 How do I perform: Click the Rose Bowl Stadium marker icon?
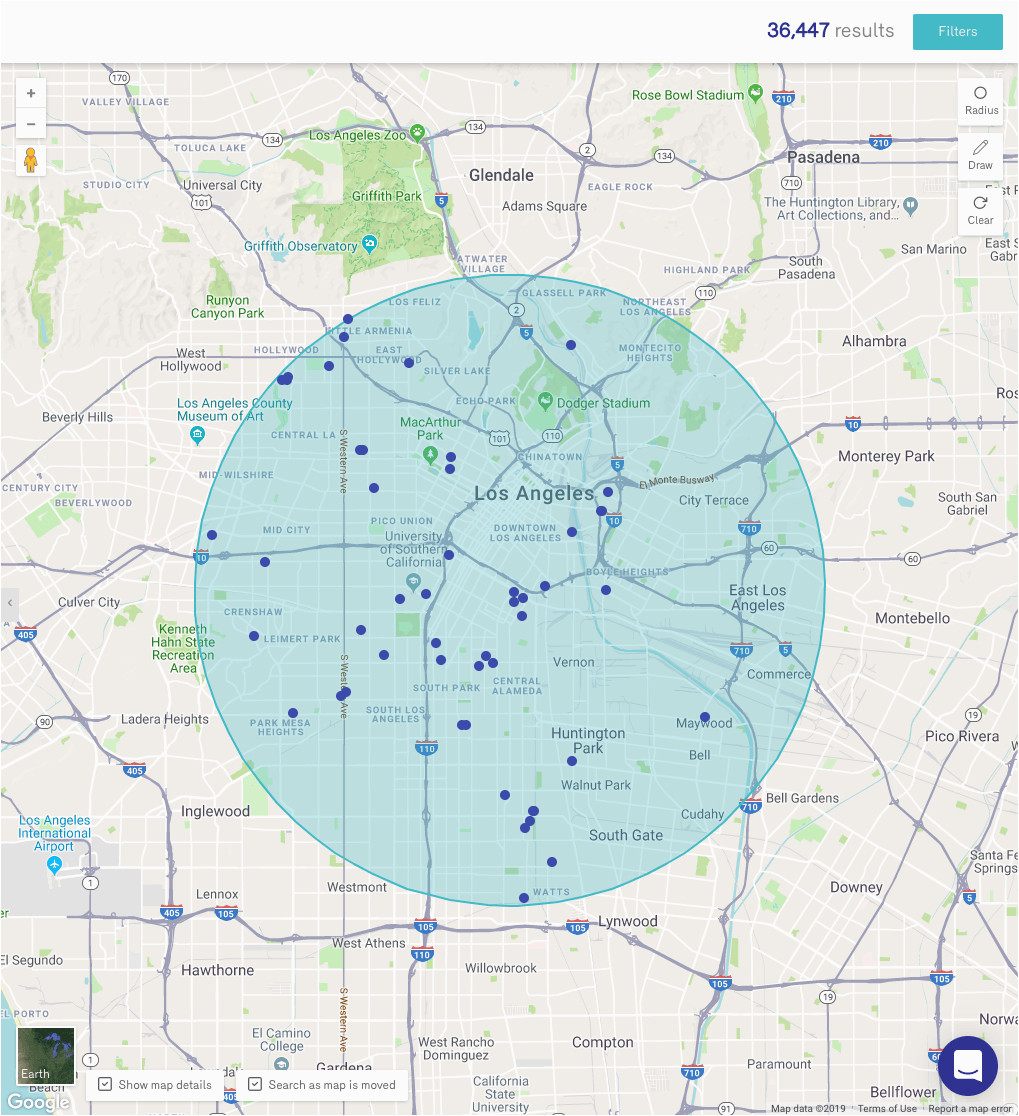756,93
